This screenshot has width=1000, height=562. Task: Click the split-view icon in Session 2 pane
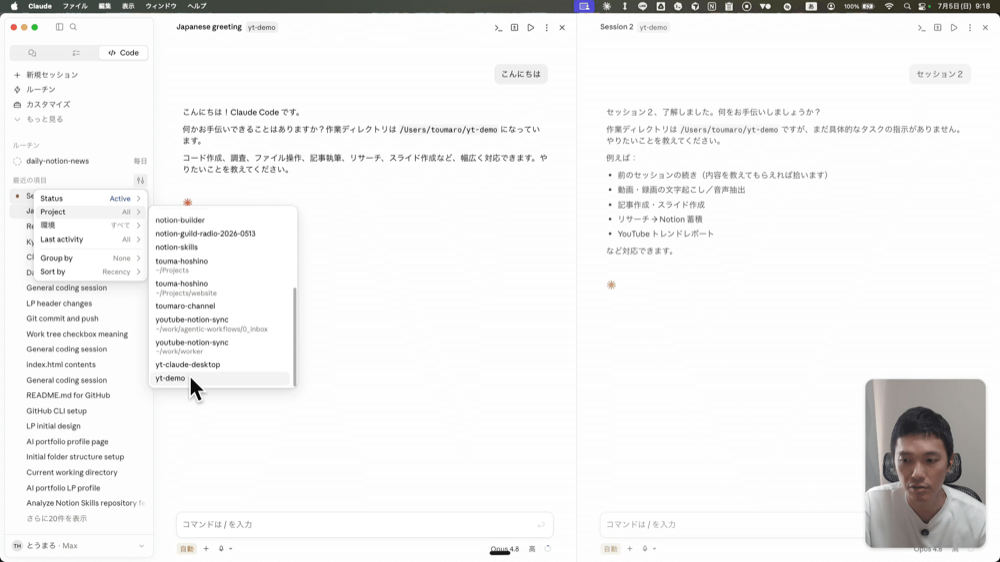coord(938,27)
